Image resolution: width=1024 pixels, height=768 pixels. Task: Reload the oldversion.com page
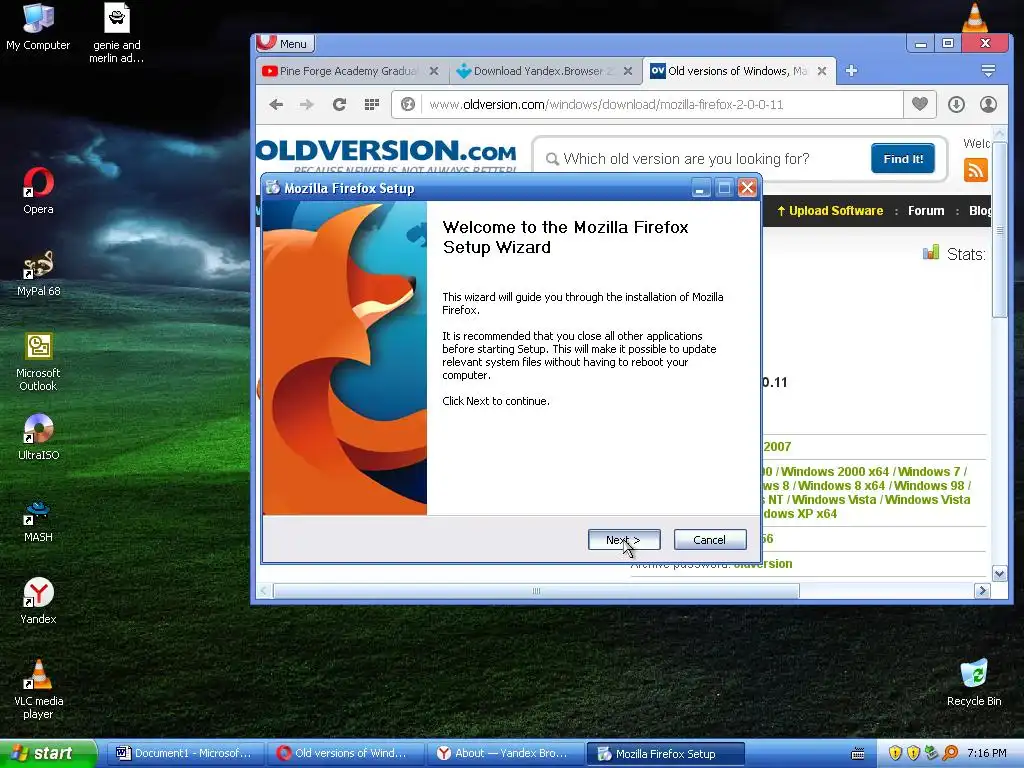point(339,104)
